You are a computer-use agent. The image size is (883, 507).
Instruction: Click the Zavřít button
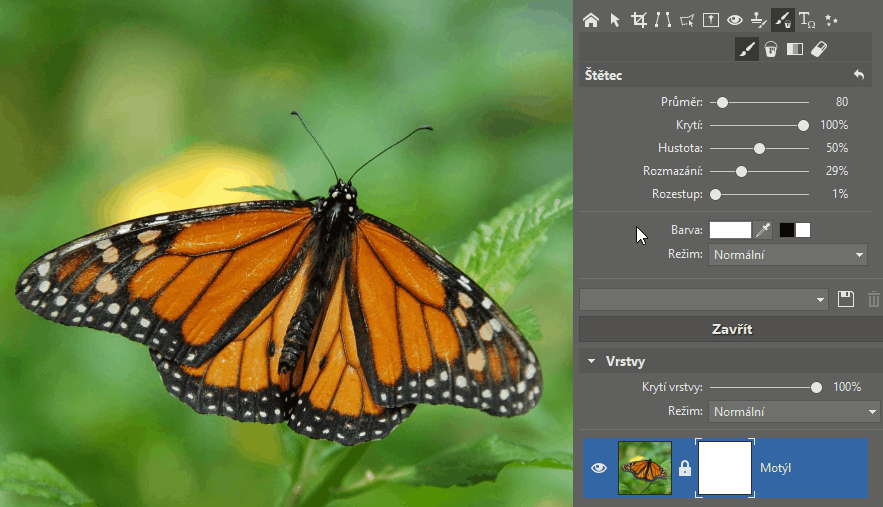(731, 329)
